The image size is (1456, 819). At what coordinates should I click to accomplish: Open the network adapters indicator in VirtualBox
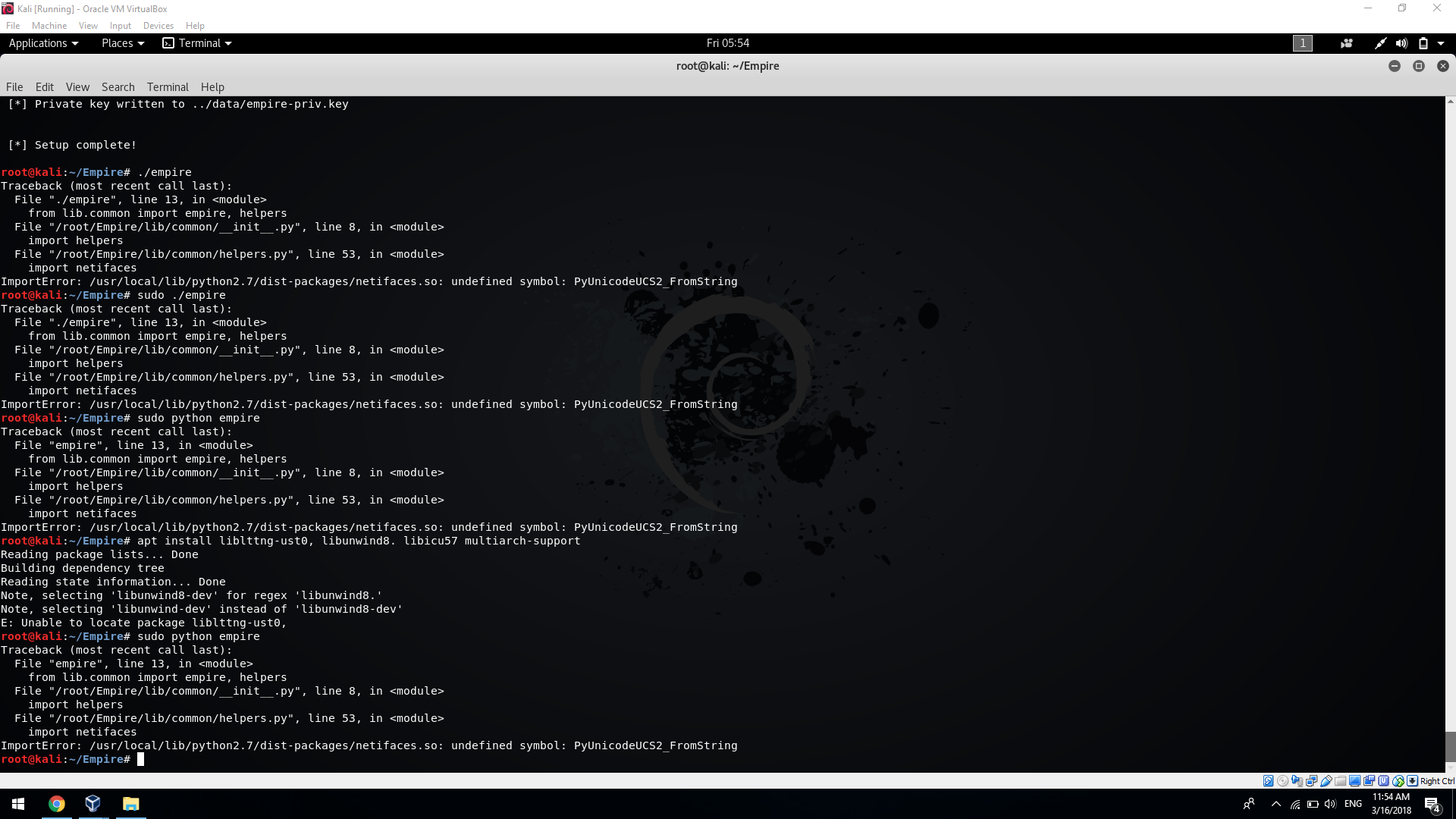tap(1312, 780)
